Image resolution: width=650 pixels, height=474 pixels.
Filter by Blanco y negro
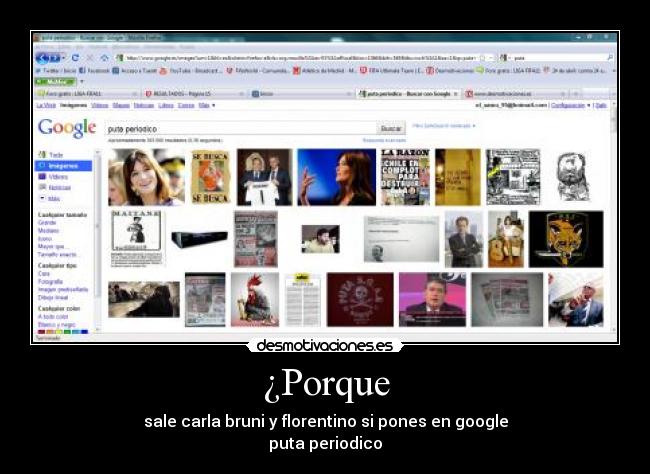pyautogui.click(x=57, y=325)
